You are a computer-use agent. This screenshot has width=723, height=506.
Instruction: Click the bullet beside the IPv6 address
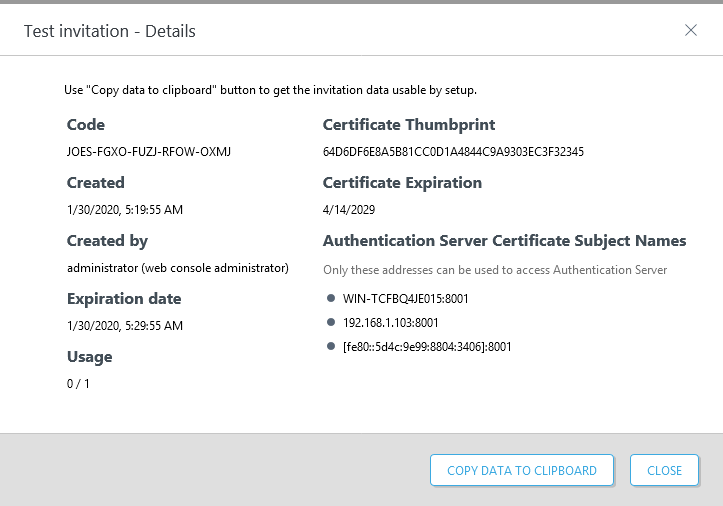(x=330, y=346)
